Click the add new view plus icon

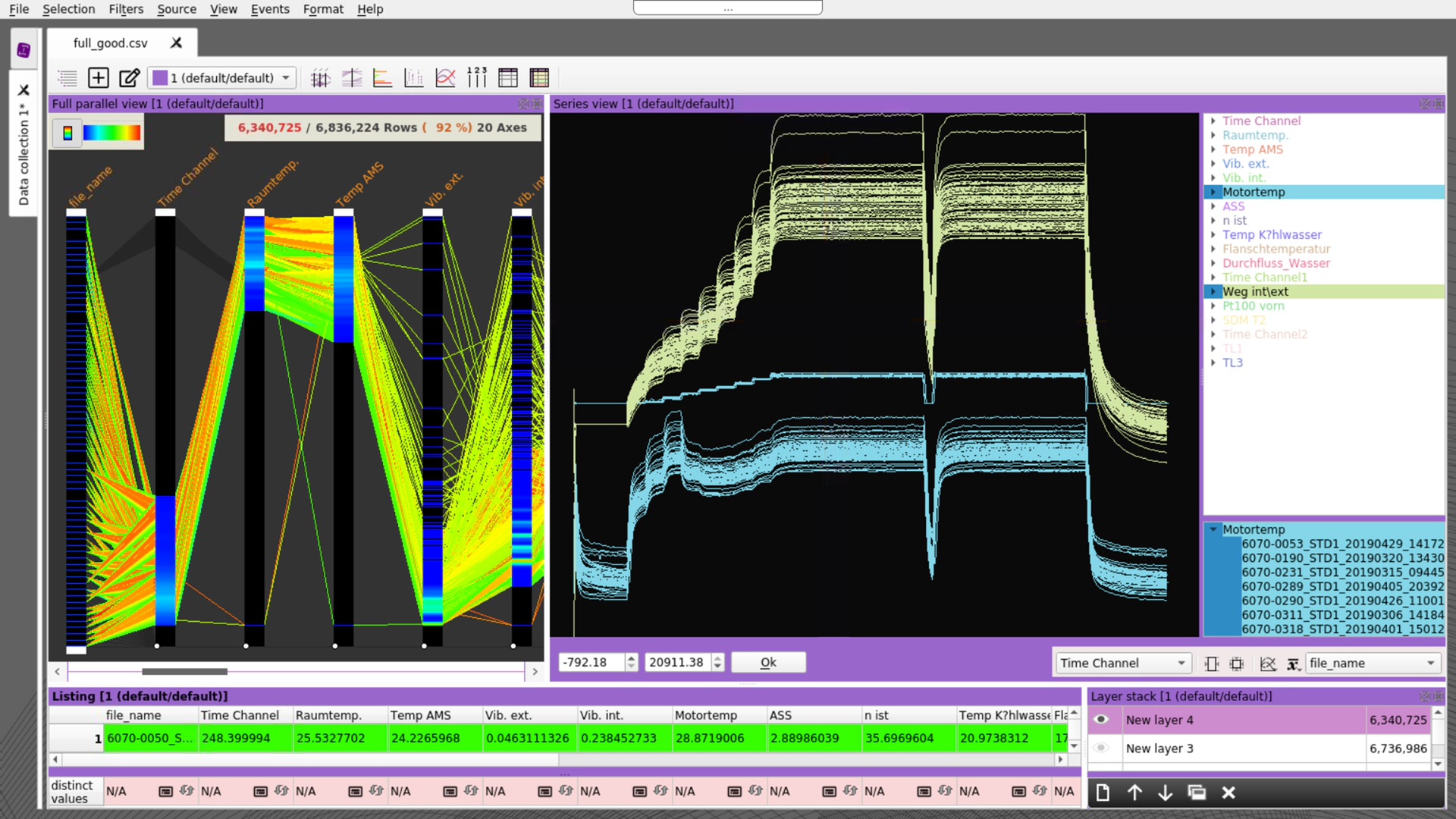click(x=99, y=78)
